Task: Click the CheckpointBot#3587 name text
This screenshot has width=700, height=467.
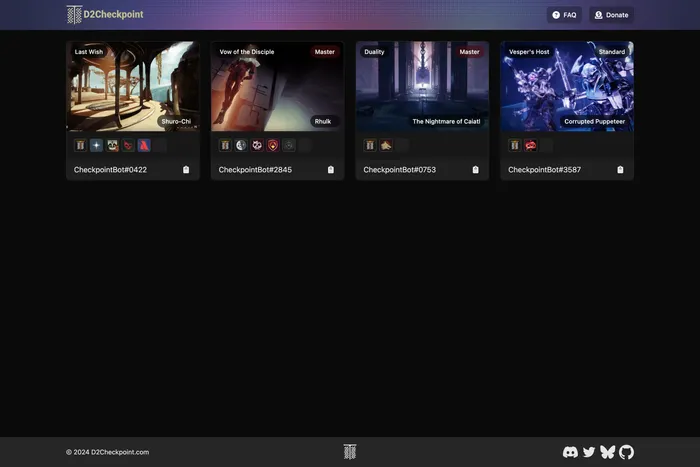Action: pyautogui.click(x=544, y=170)
